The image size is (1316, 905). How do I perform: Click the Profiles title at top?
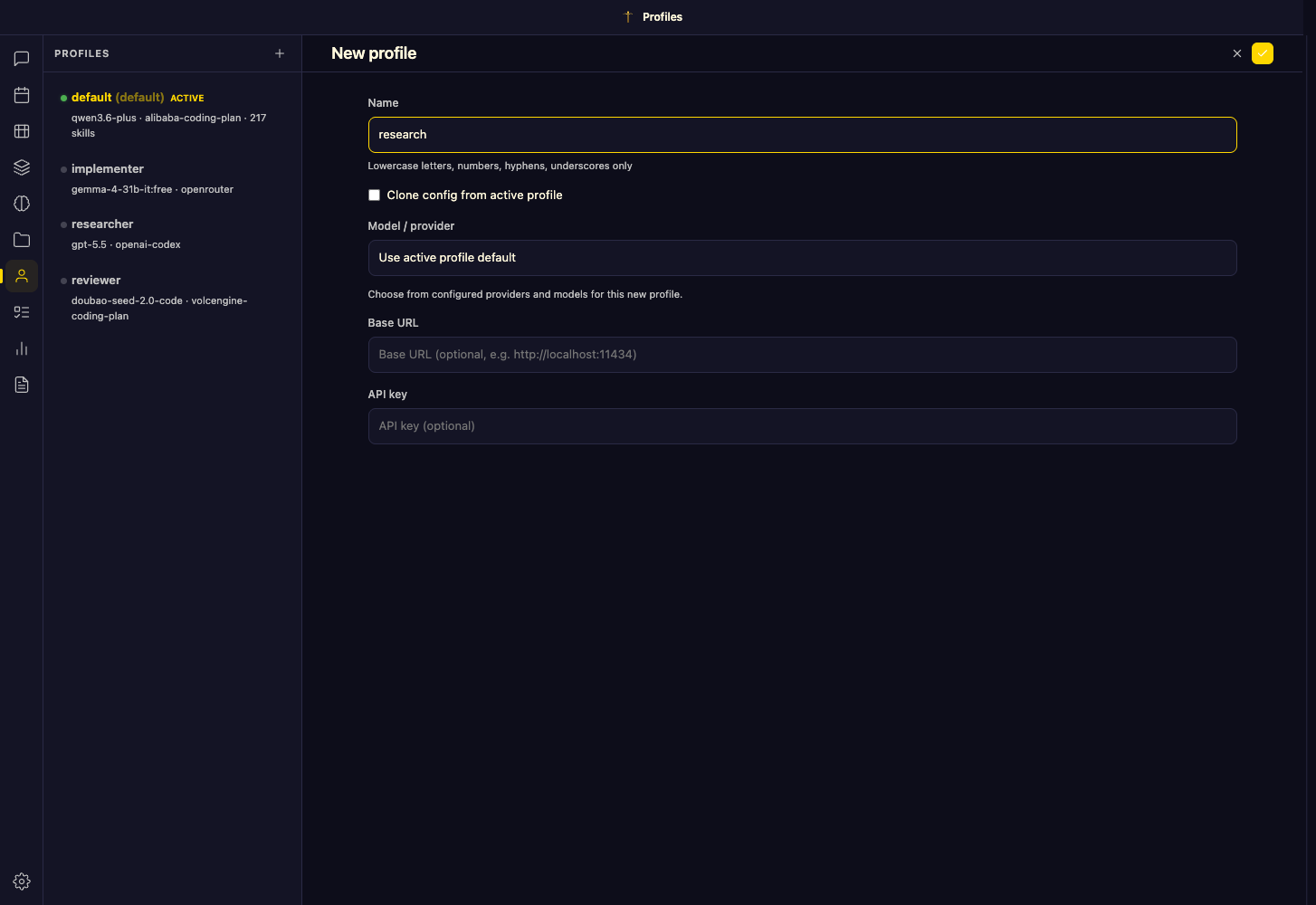tap(663, 17)
